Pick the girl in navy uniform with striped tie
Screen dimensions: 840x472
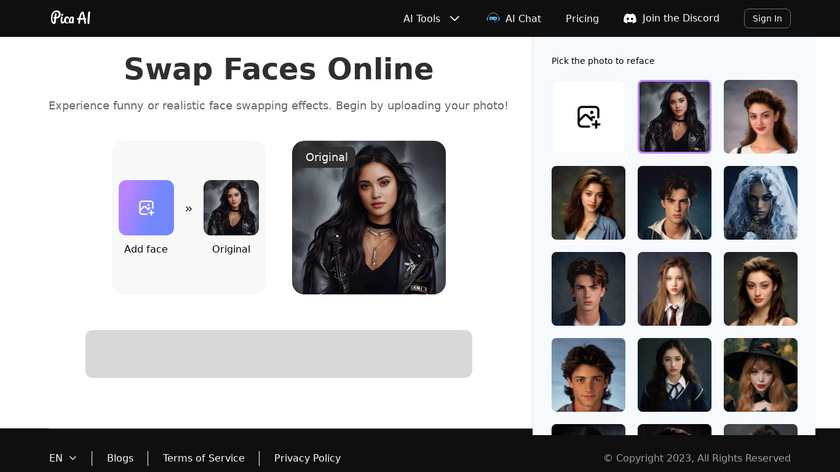[x=674, y=374]
